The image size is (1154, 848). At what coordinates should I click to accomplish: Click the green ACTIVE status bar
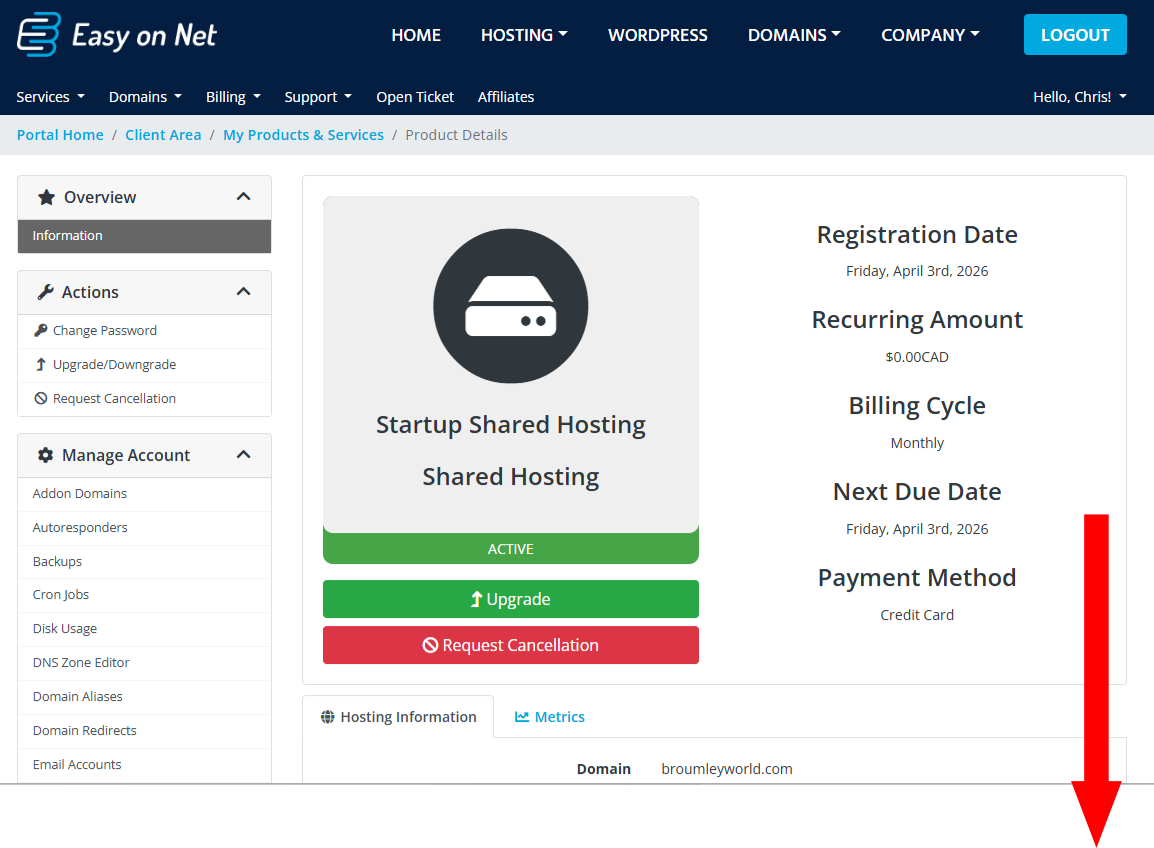[510, 548]
